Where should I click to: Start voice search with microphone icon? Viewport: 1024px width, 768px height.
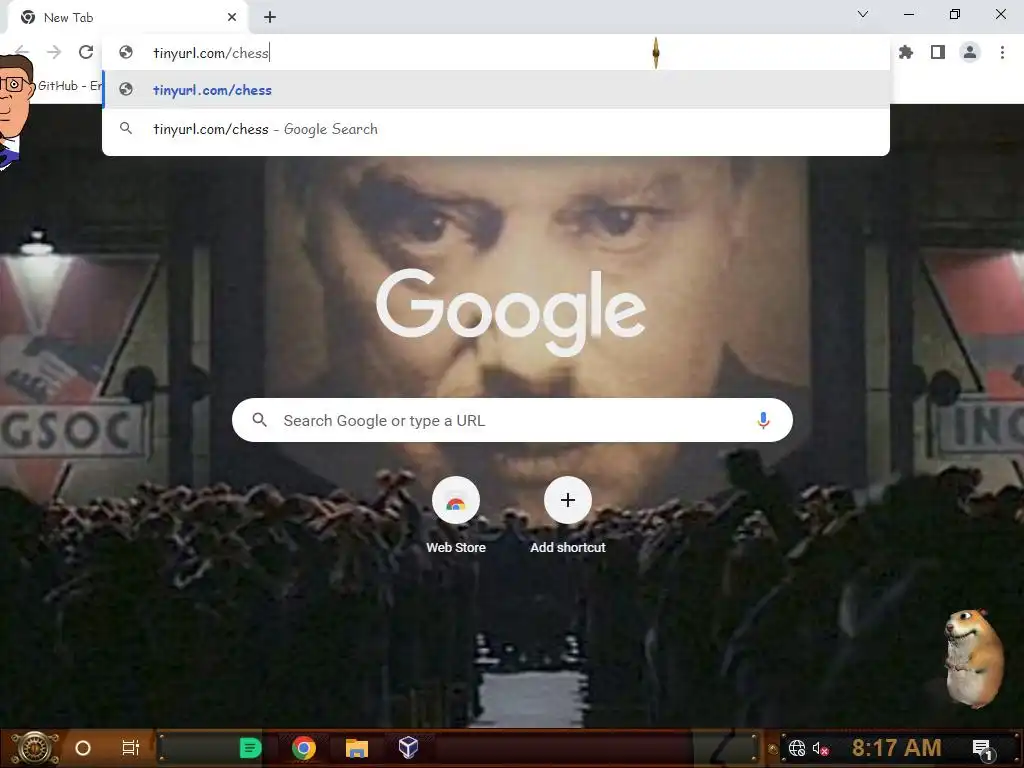(763, 421)
